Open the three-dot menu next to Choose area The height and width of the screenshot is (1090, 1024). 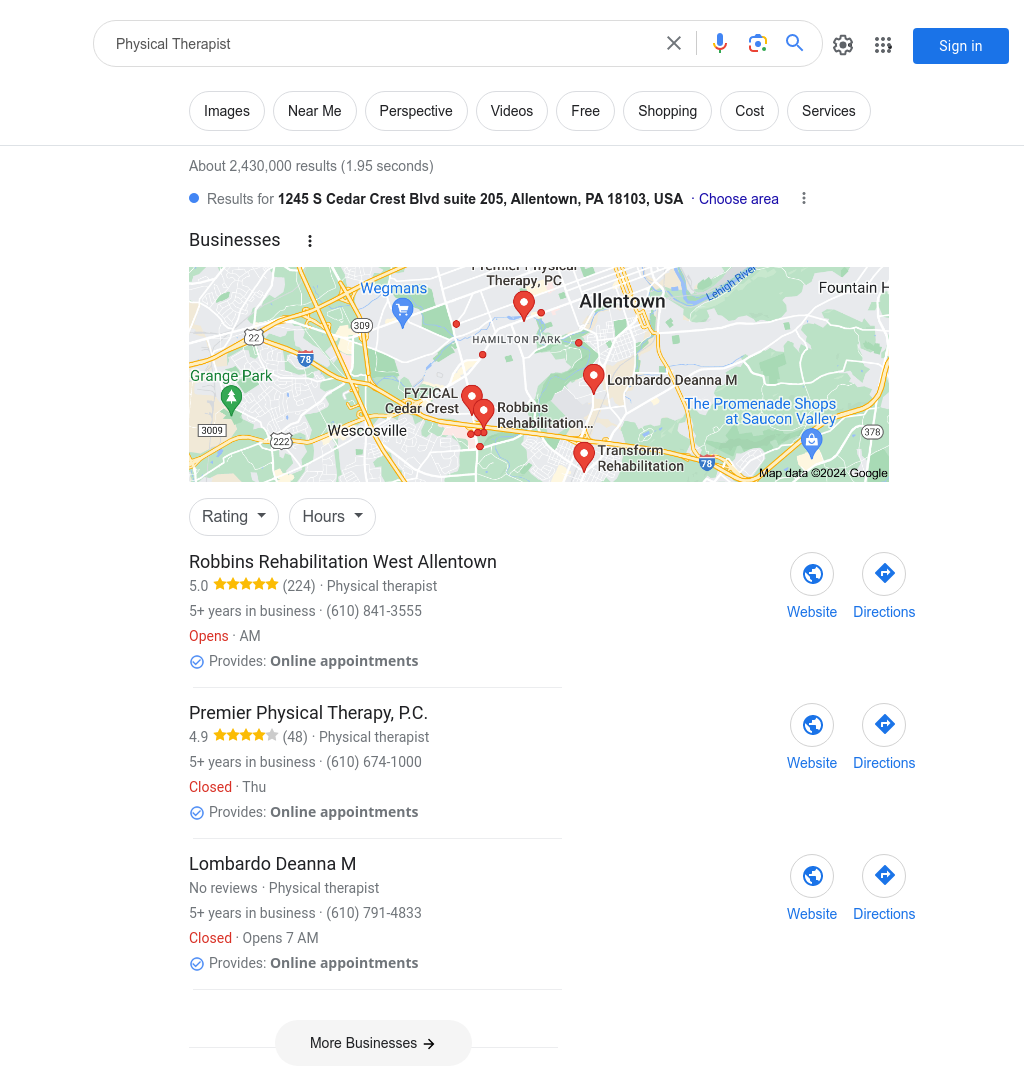click(x=804, y=199)
